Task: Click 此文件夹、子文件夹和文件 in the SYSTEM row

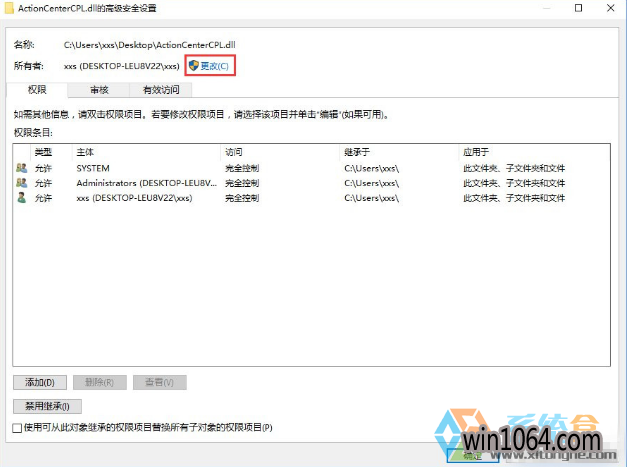Action: [514, 168]
